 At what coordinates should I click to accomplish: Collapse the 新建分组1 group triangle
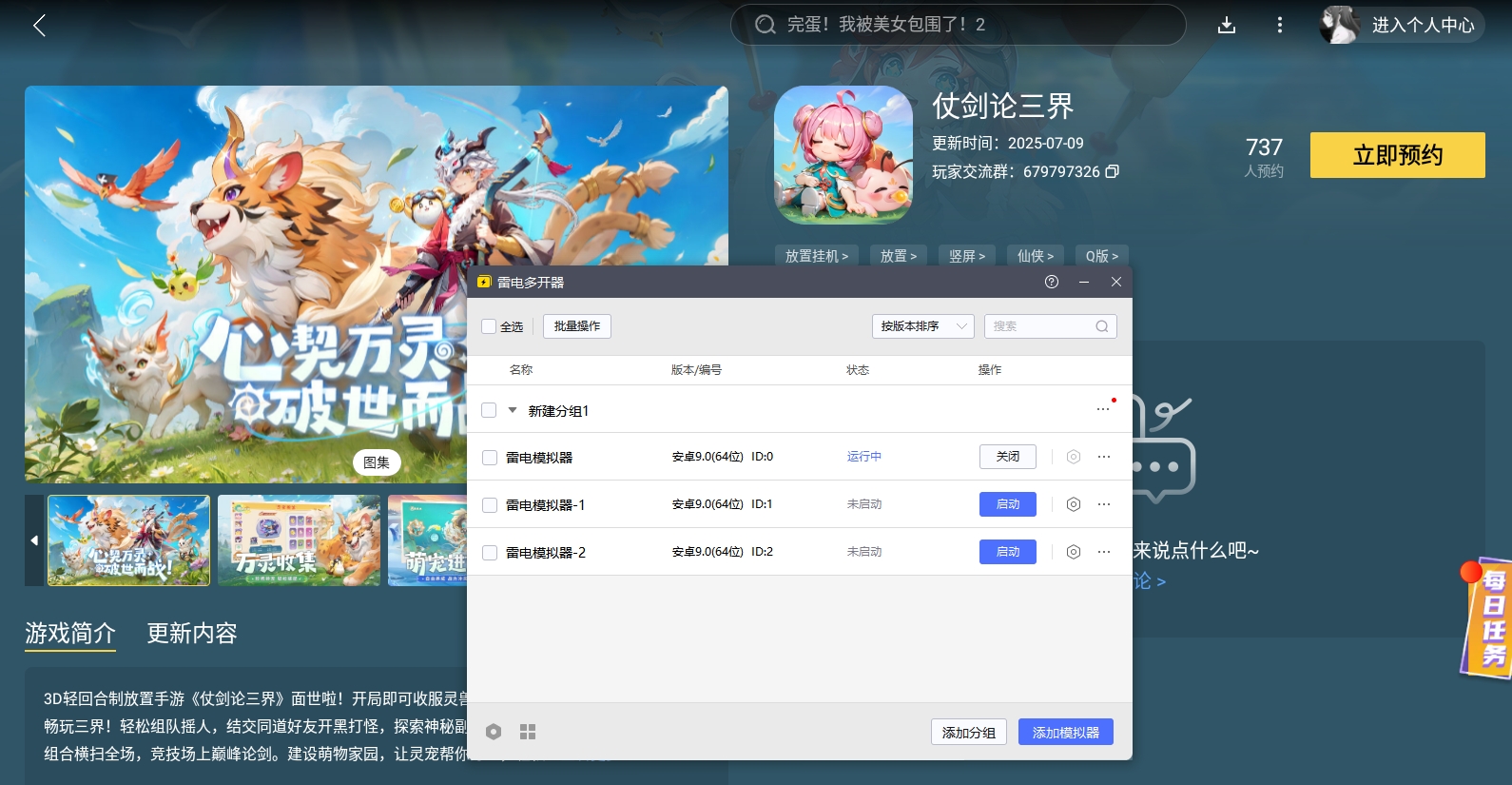[513, 410]
